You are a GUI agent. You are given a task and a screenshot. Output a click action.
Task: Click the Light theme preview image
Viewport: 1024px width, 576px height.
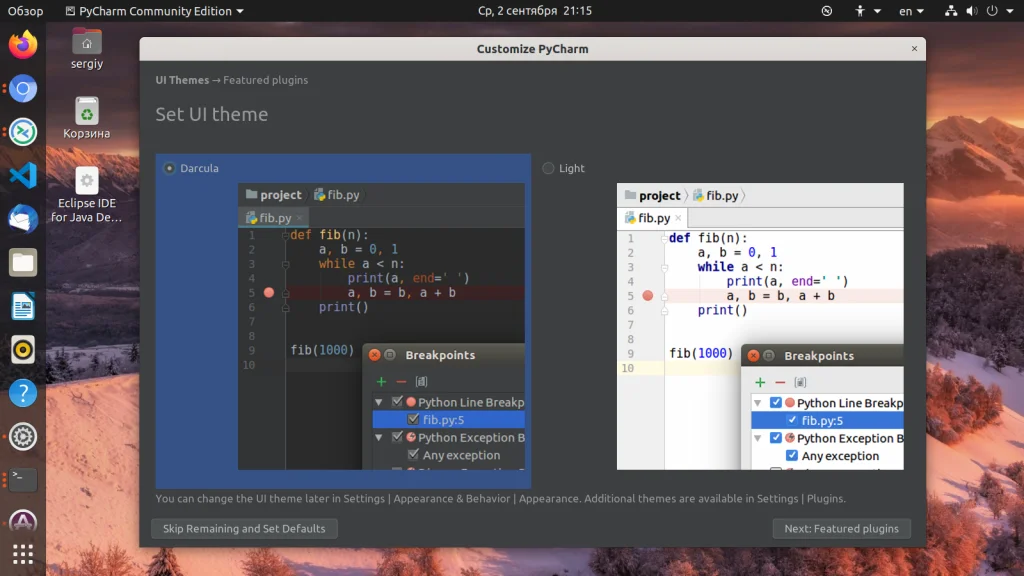tap(760, 326)
